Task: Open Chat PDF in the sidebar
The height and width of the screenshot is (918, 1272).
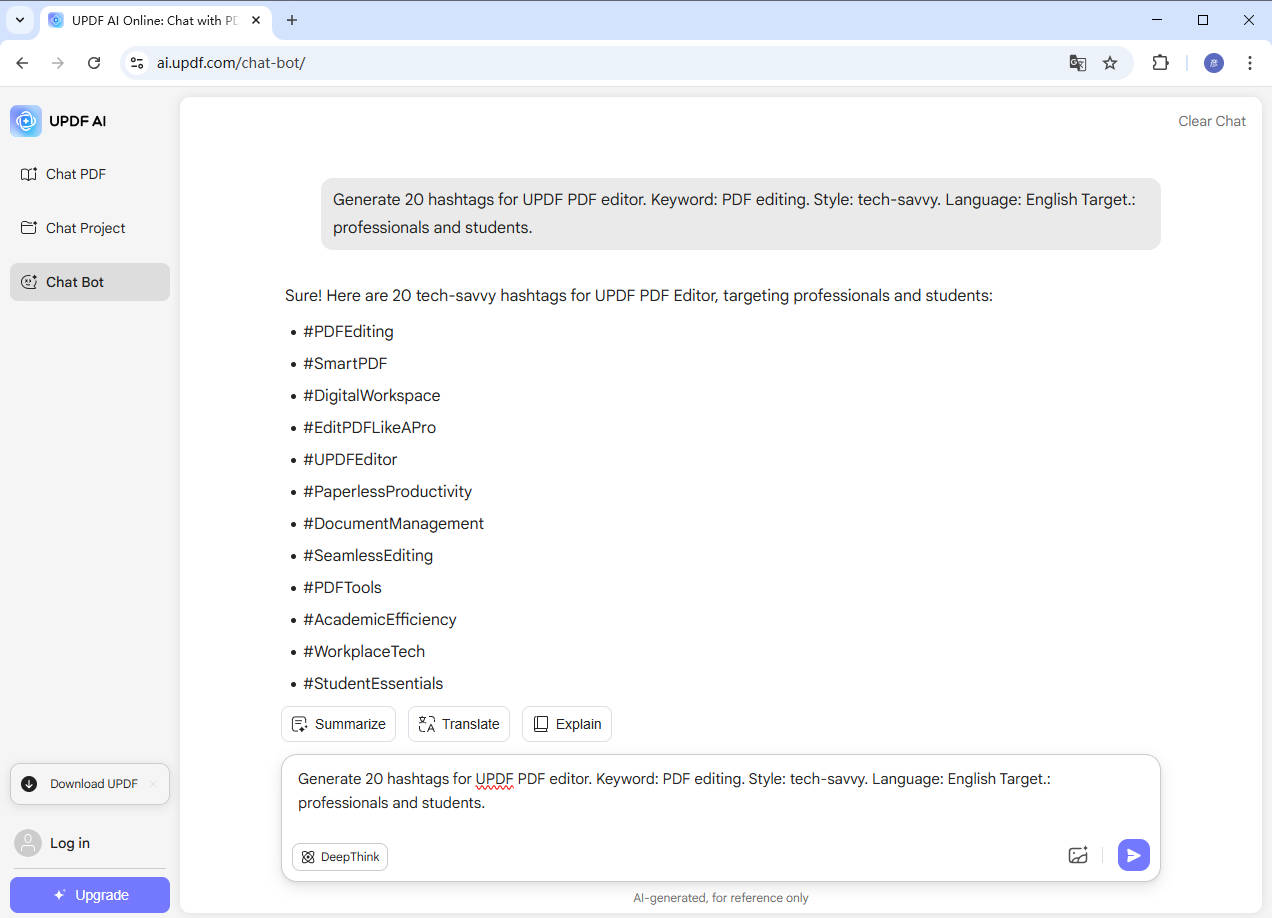Action: [90, 174]
